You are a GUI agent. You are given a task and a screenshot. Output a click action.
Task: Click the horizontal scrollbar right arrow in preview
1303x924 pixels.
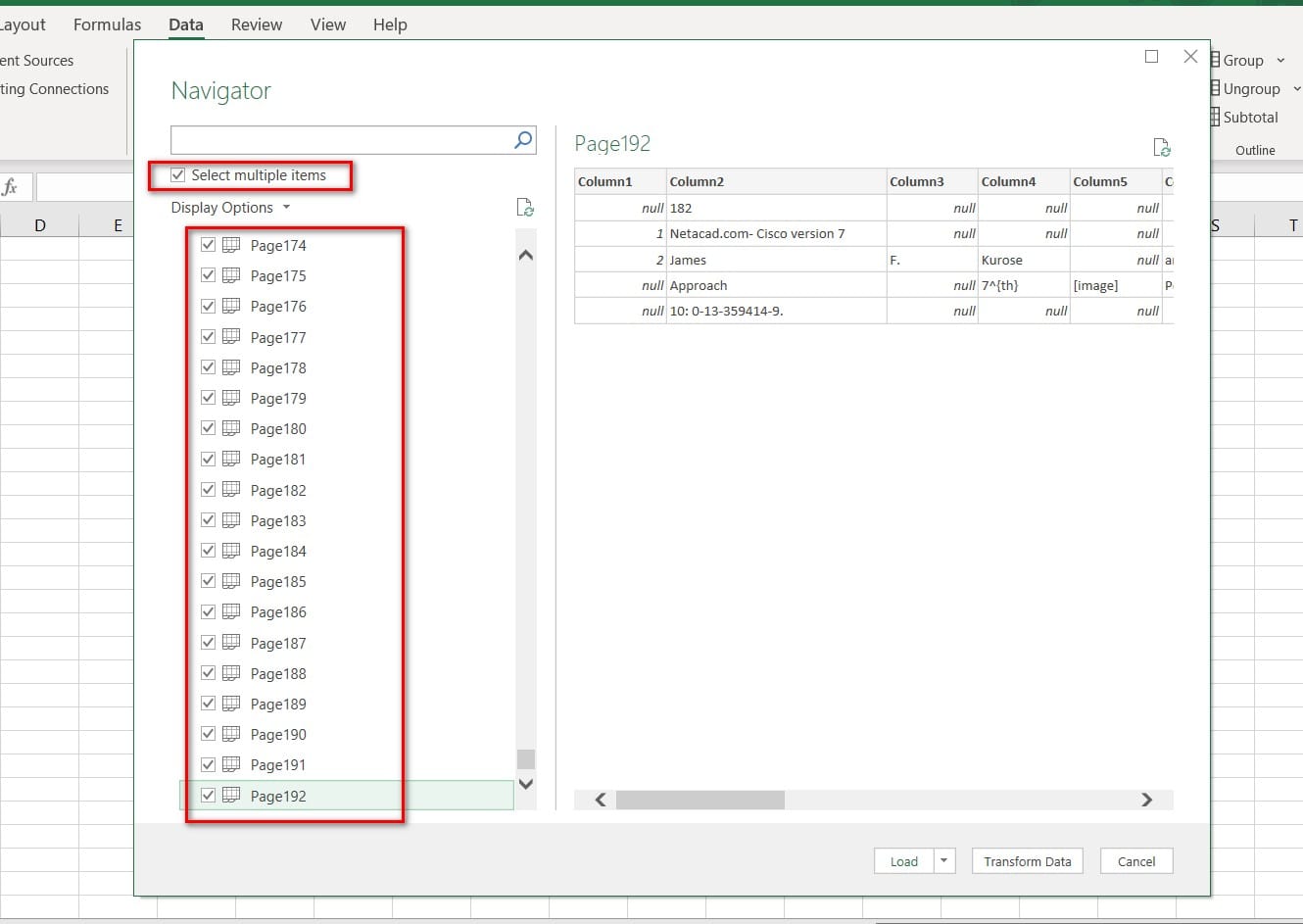1147,800
